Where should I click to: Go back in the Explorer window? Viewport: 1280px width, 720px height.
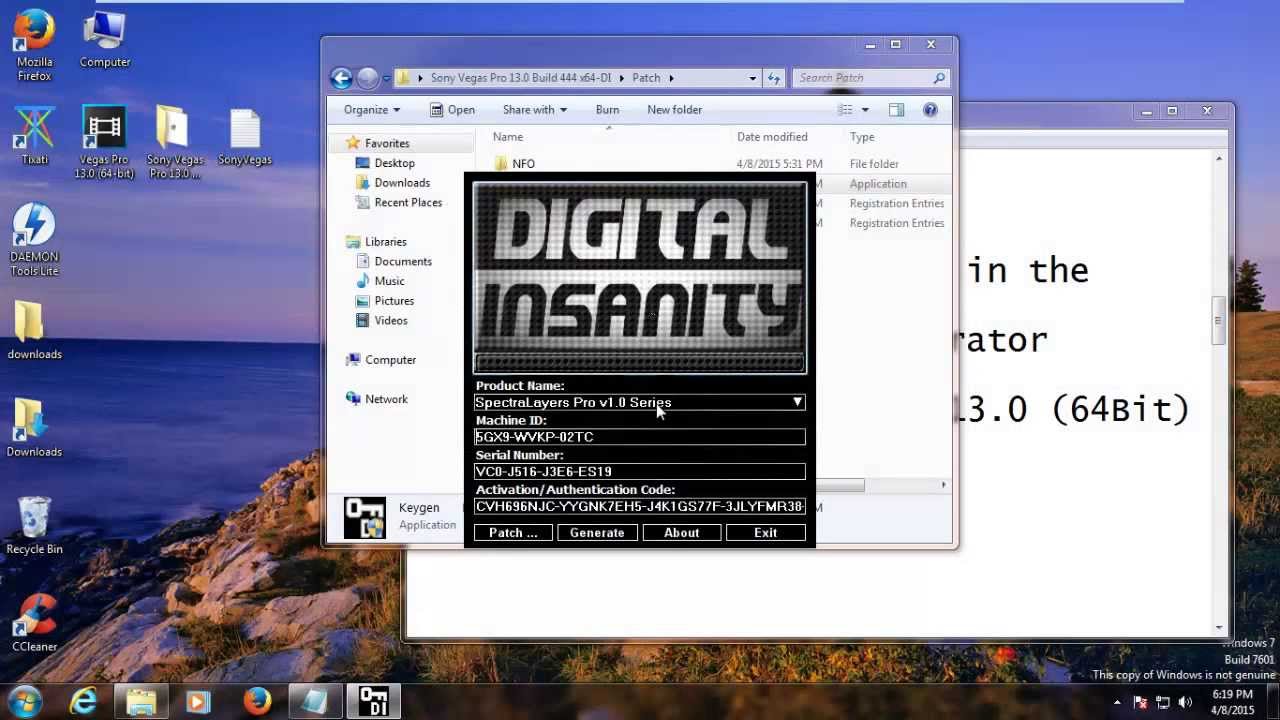coord(341,78)
